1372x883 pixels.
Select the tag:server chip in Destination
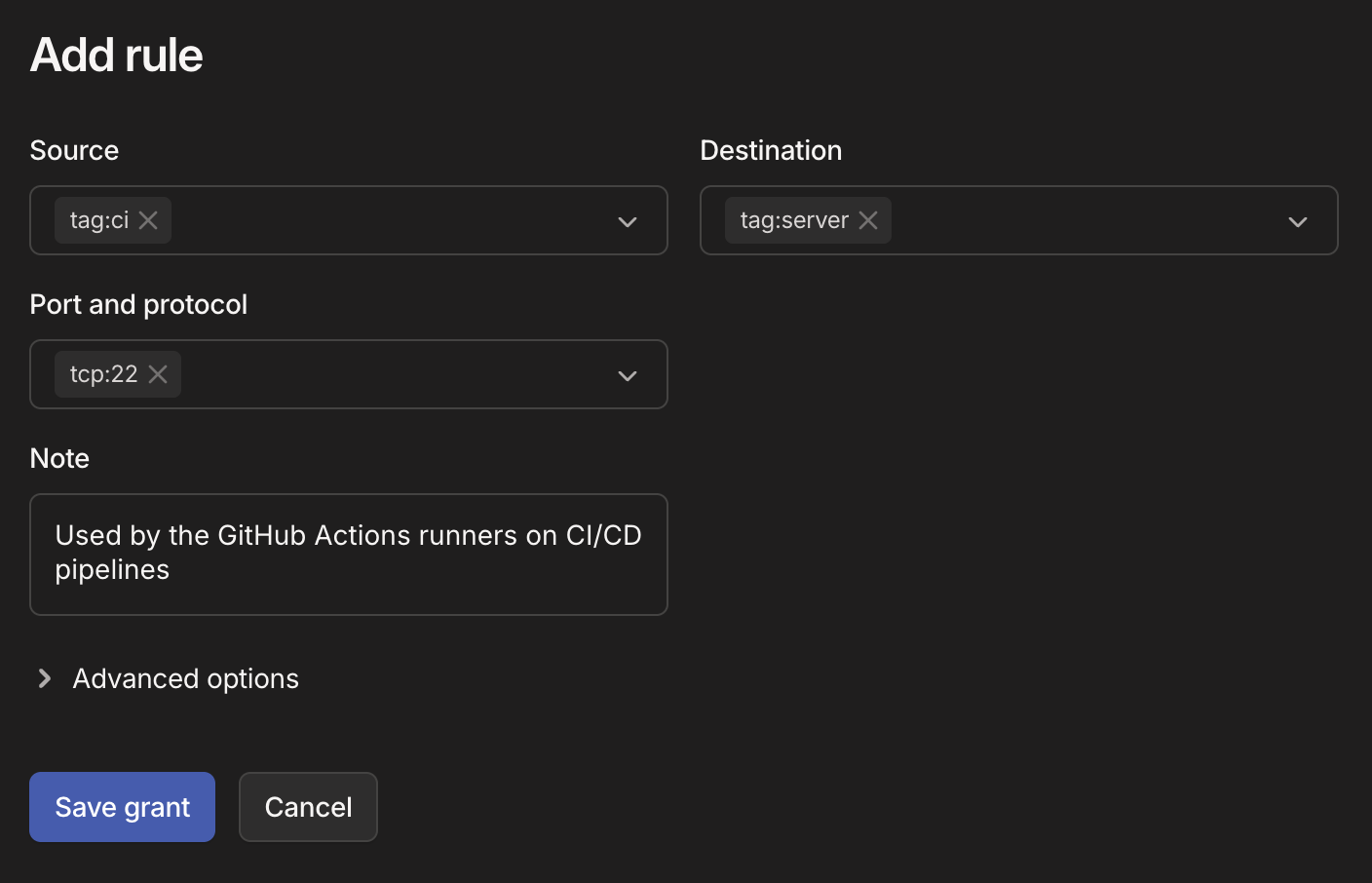pyautogui.click(x=794, y=220)
